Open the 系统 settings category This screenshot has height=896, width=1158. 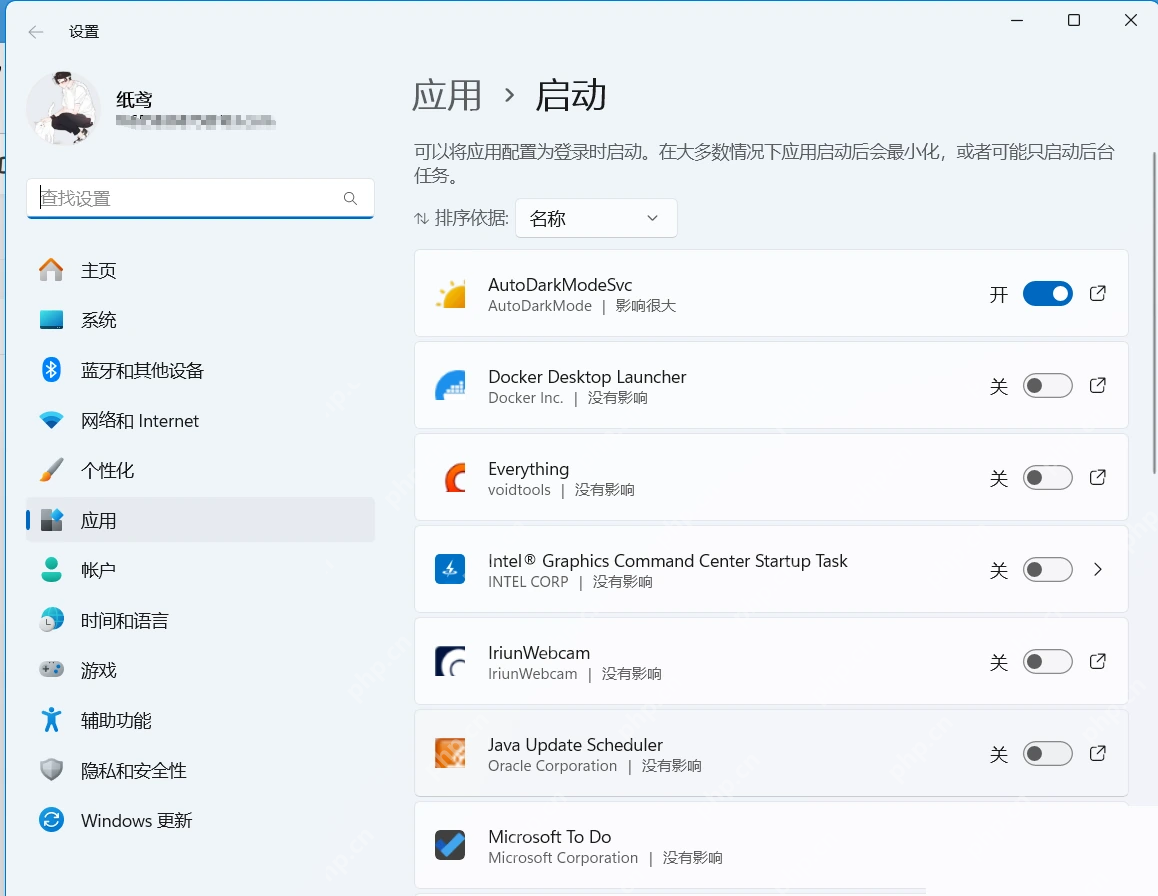coord(200,320)
